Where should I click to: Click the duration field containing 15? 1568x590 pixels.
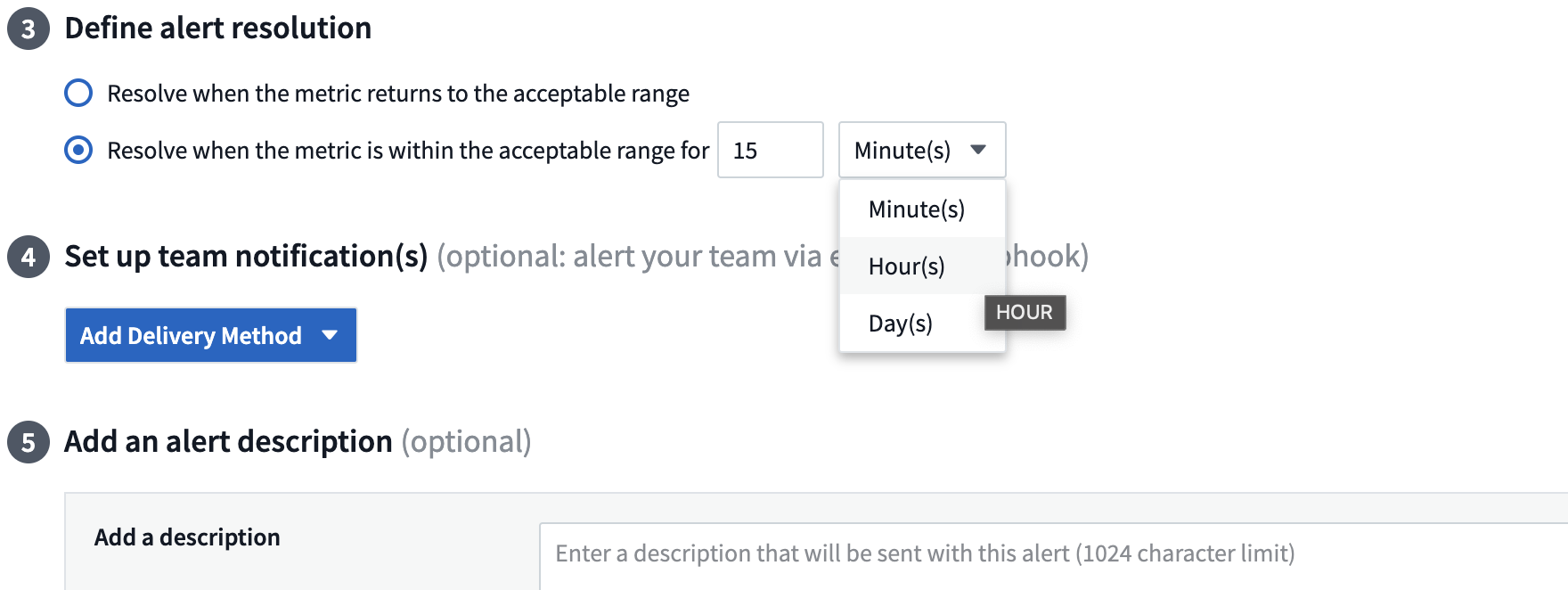click(x=770, y=150)
